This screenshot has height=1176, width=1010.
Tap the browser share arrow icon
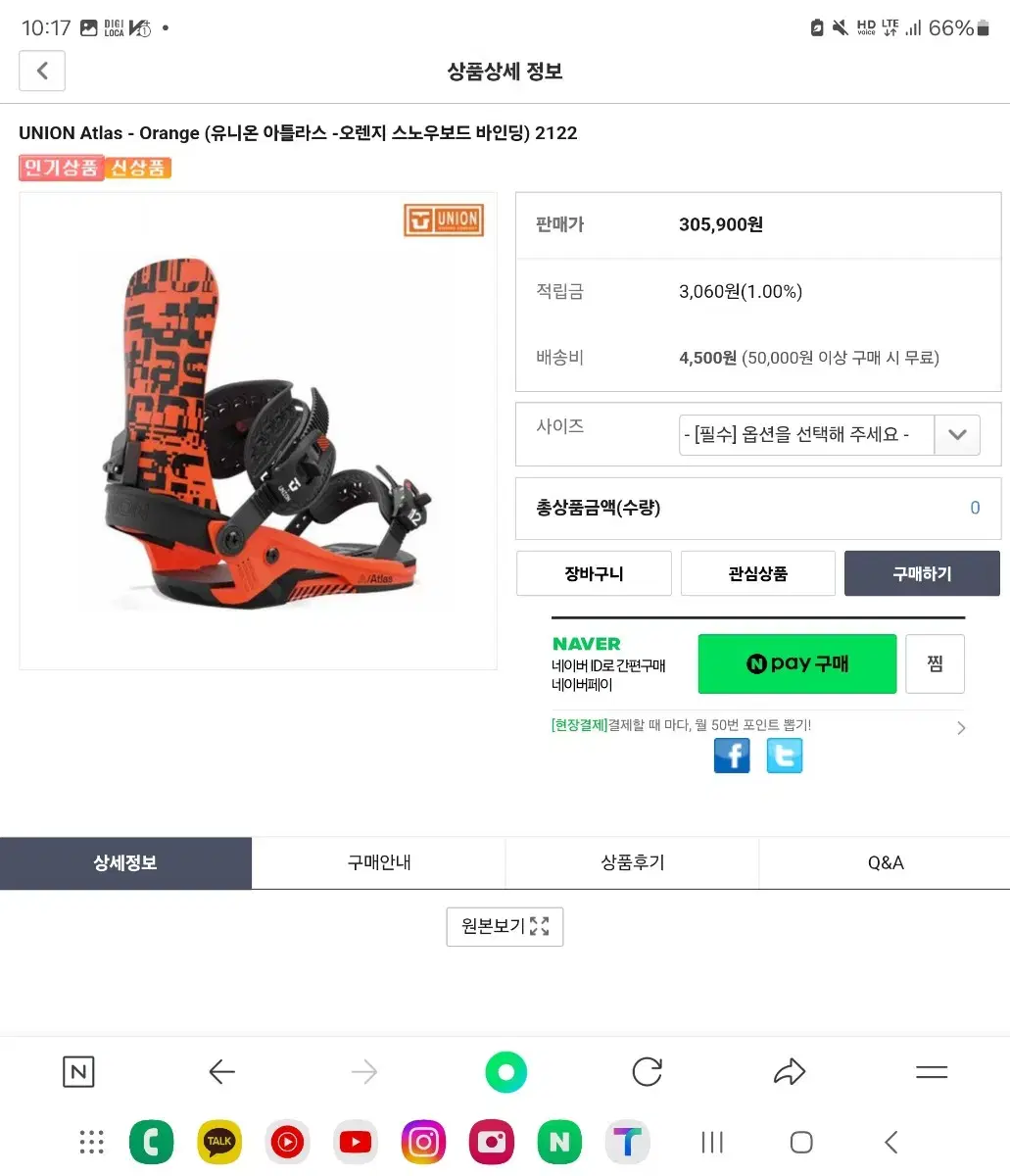point(789,1072)
